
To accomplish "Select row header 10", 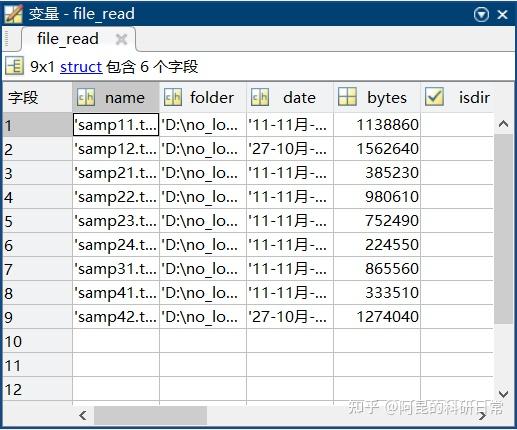I will (x=37, y=341).
